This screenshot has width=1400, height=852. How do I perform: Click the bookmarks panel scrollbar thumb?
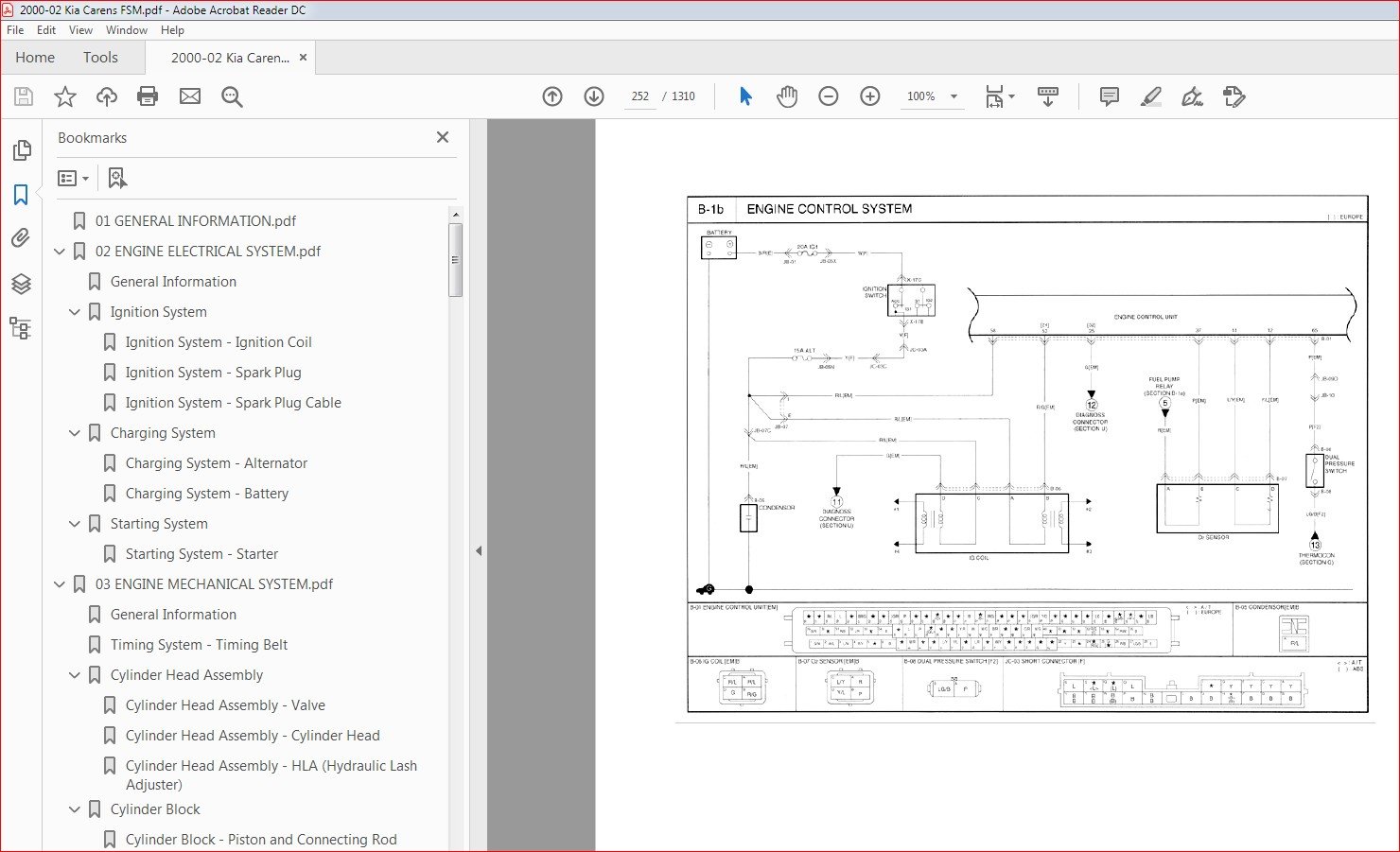pos(456,260)
